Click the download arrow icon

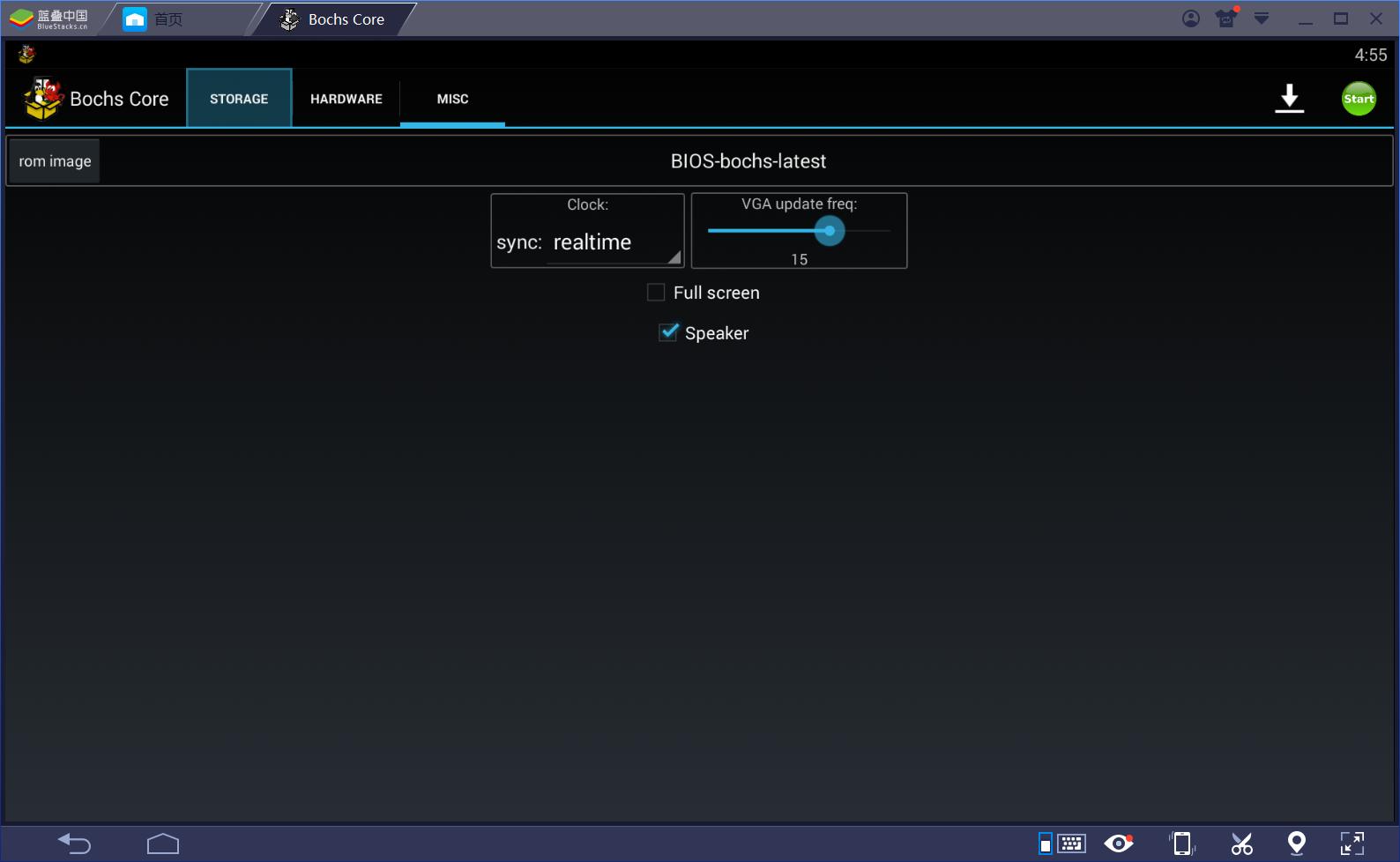[x=1289, y=99]
